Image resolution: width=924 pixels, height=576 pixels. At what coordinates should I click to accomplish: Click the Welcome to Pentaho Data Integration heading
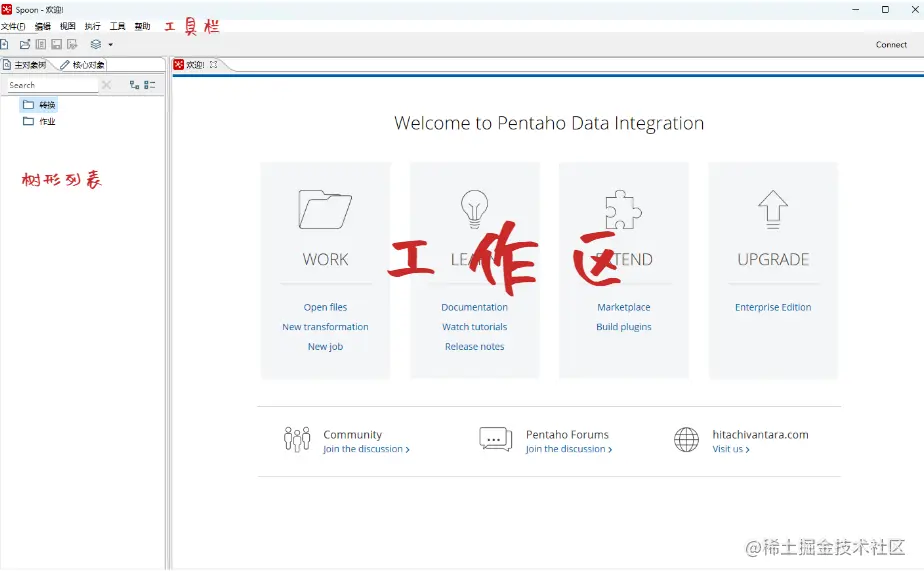tap(549, 123)
